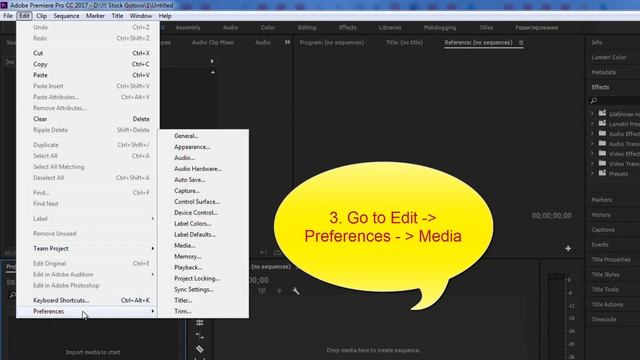Open Title Properties panel
Viewport: 640px width, 360px height.
point(611,260)
